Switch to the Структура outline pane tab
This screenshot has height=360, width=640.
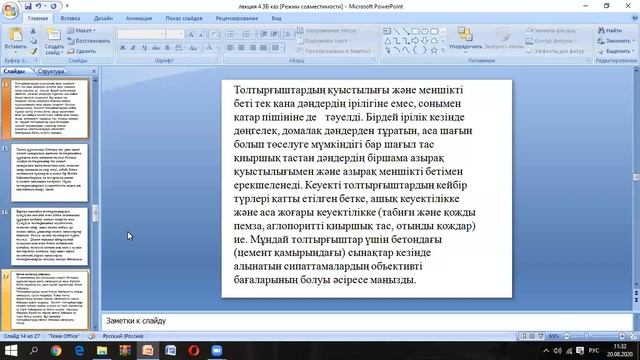(x=51, y=71)
